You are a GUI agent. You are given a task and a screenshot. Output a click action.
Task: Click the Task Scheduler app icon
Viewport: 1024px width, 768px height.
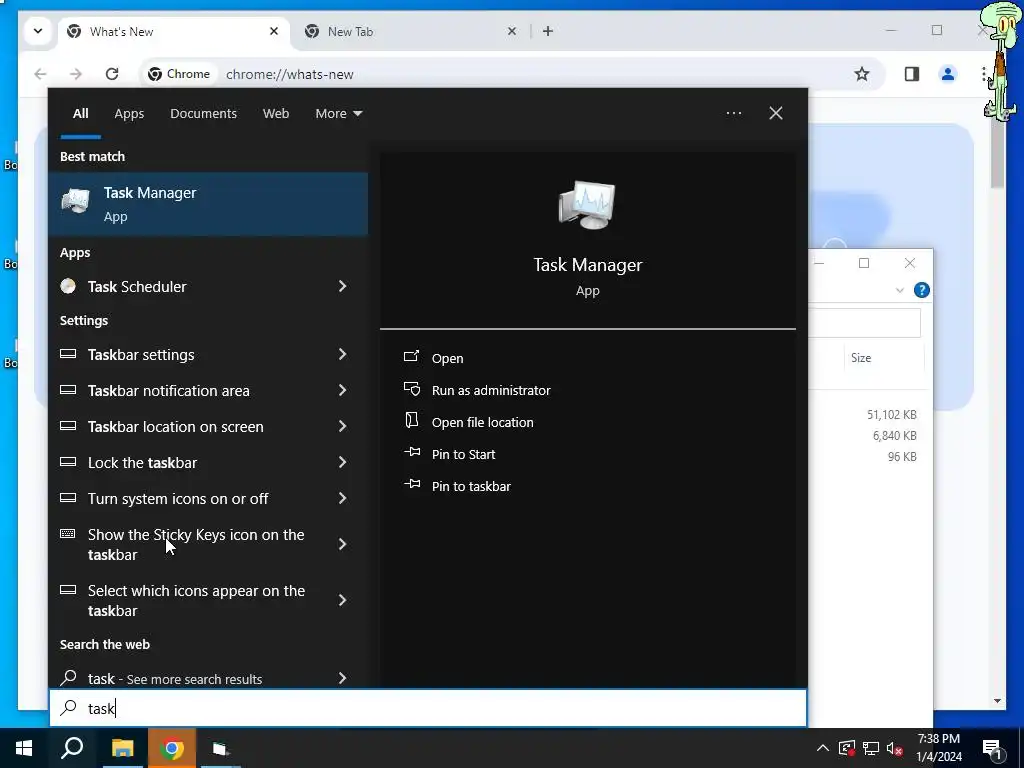pyautogui.click(x=68, y=286)
